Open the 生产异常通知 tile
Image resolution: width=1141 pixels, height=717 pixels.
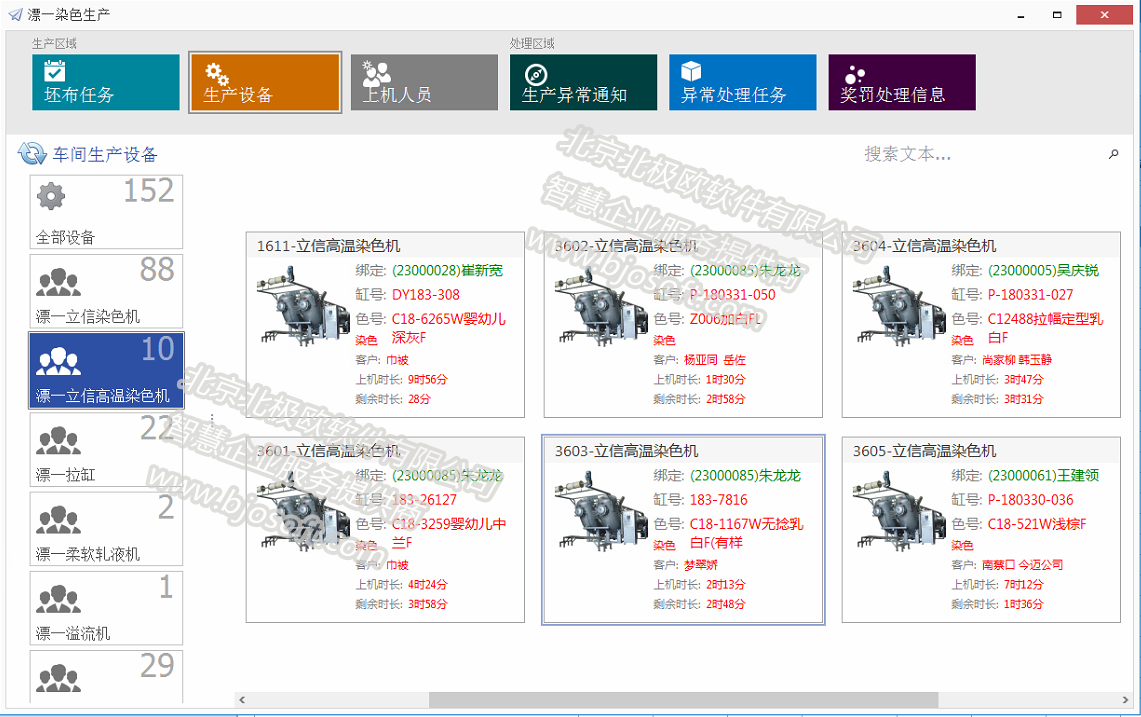(584, 82)
